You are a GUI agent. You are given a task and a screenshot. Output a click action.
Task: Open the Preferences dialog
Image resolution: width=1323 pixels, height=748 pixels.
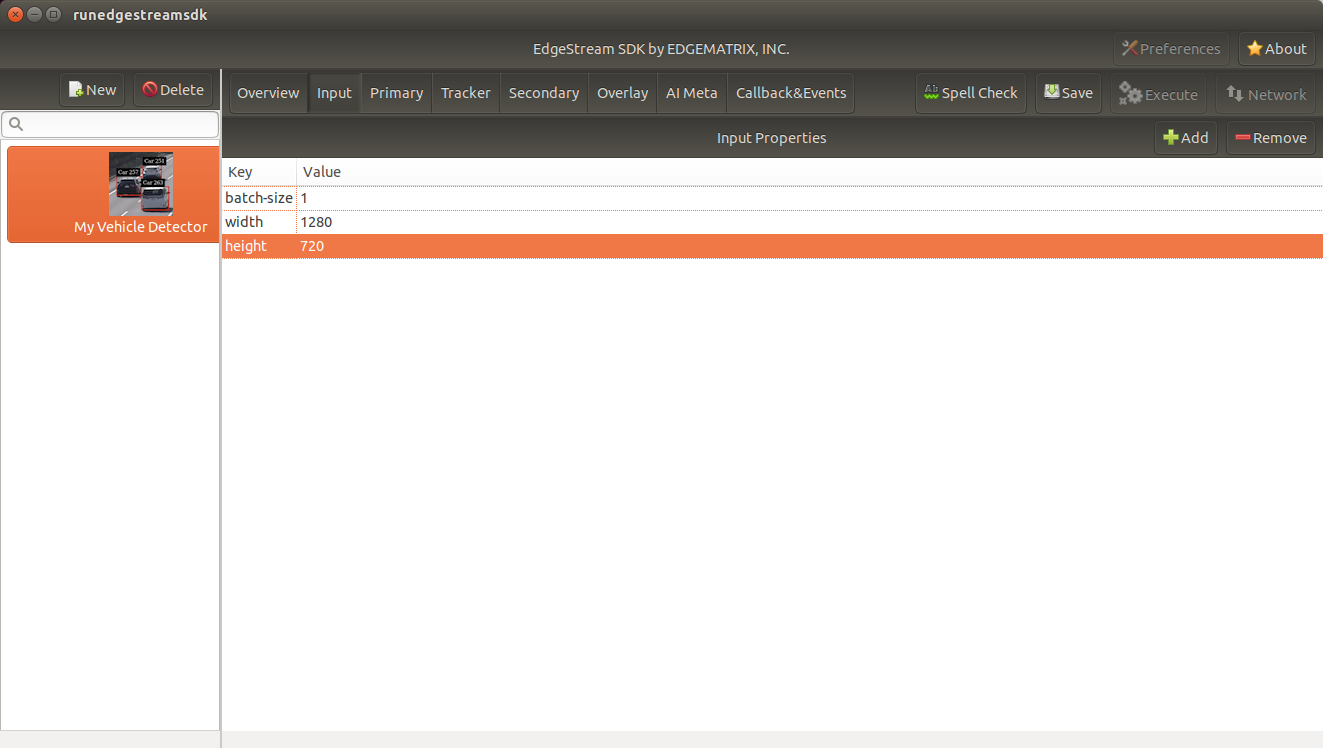point(1171,49)
